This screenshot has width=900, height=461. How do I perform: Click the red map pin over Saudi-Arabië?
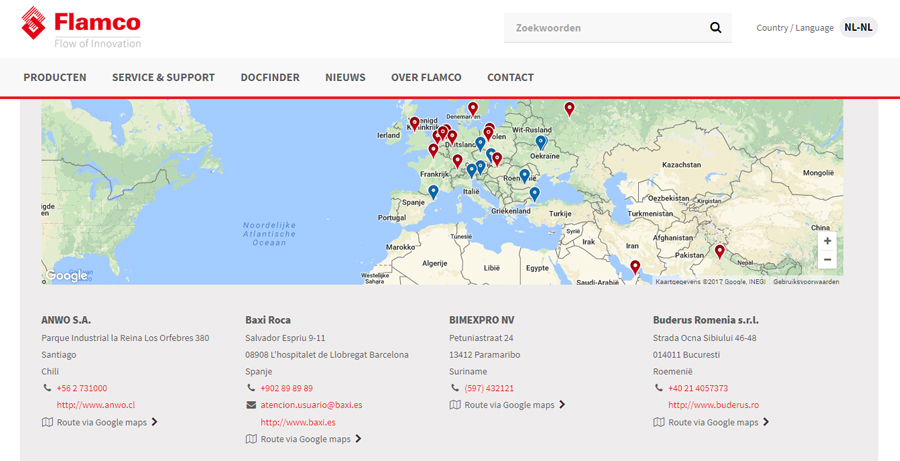(635, 267)
